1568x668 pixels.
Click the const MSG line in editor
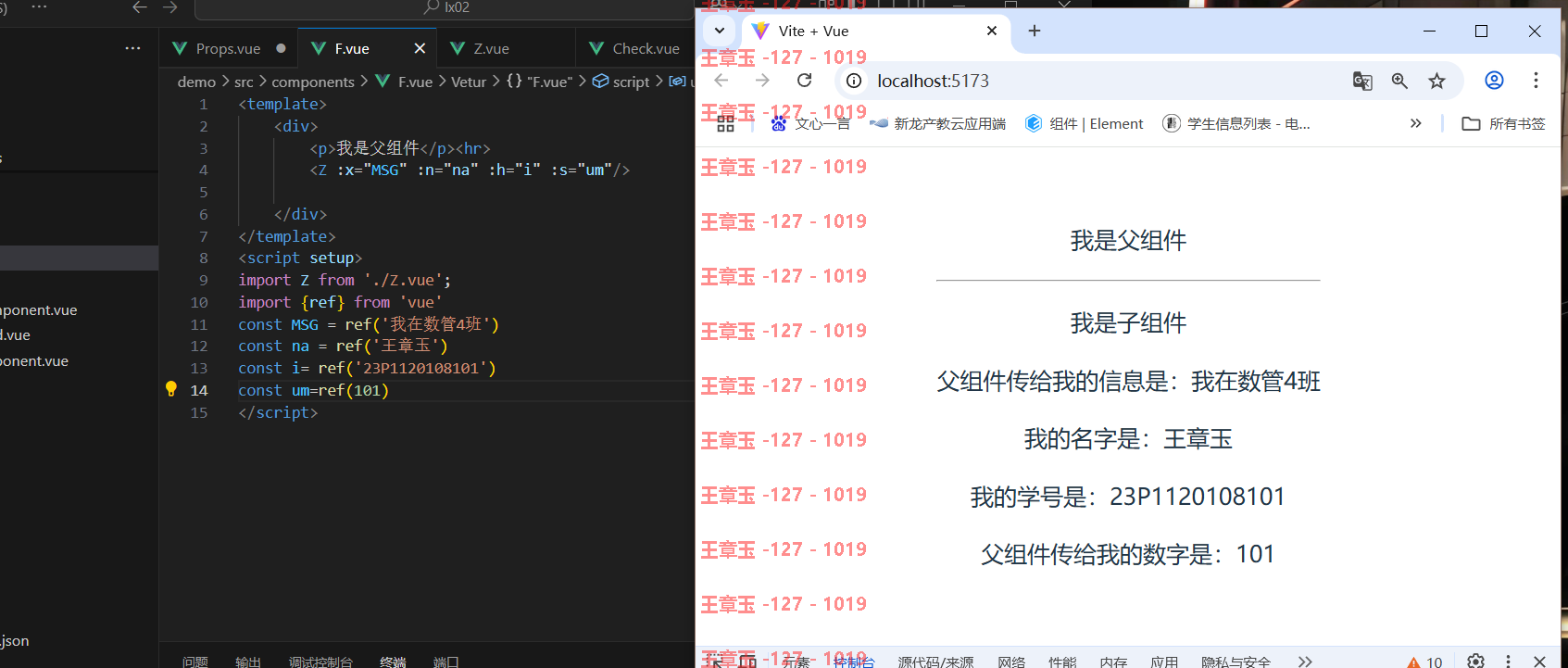(369, 324)
